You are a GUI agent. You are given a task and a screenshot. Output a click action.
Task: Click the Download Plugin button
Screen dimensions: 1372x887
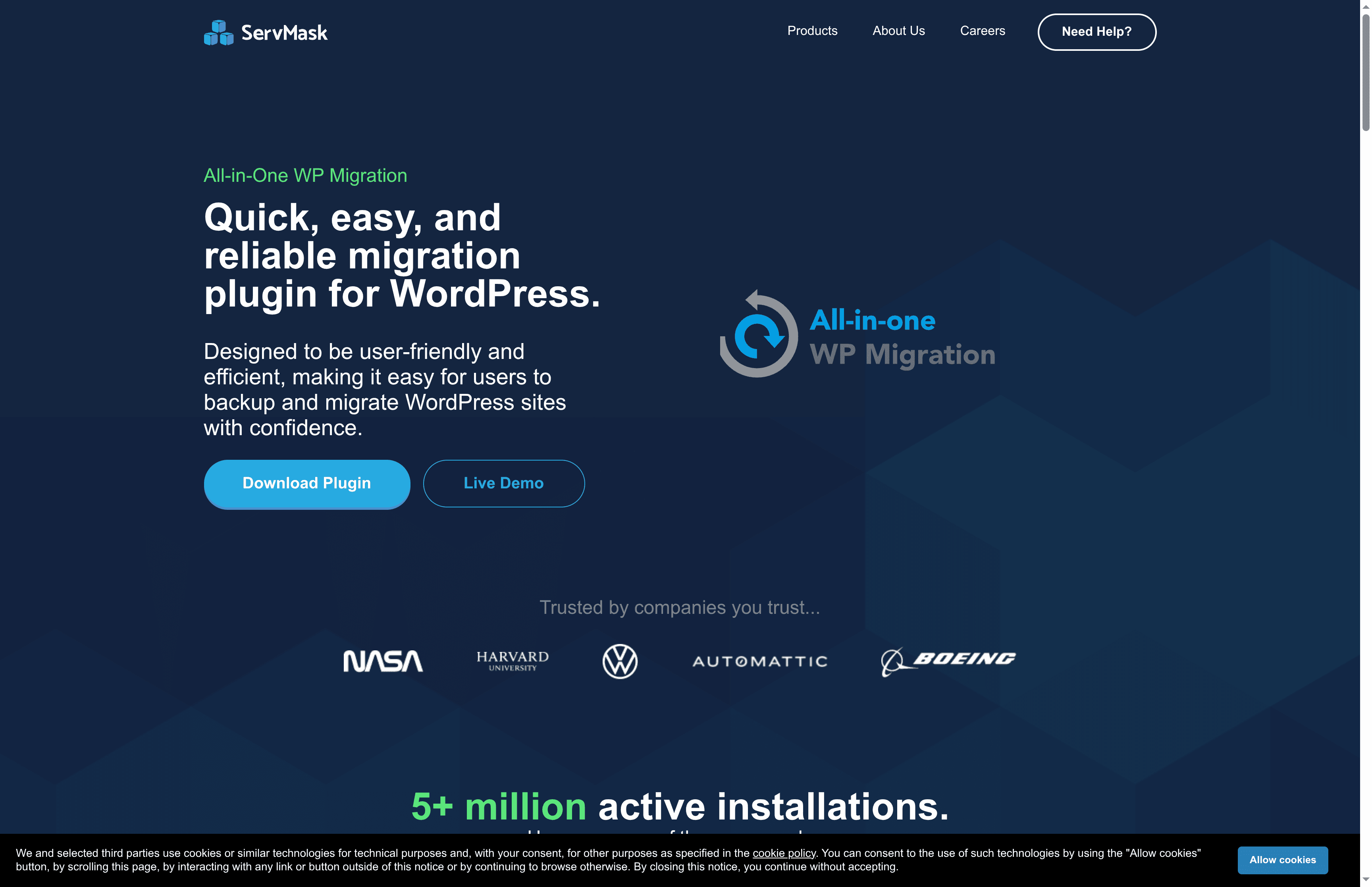[307, 483]
